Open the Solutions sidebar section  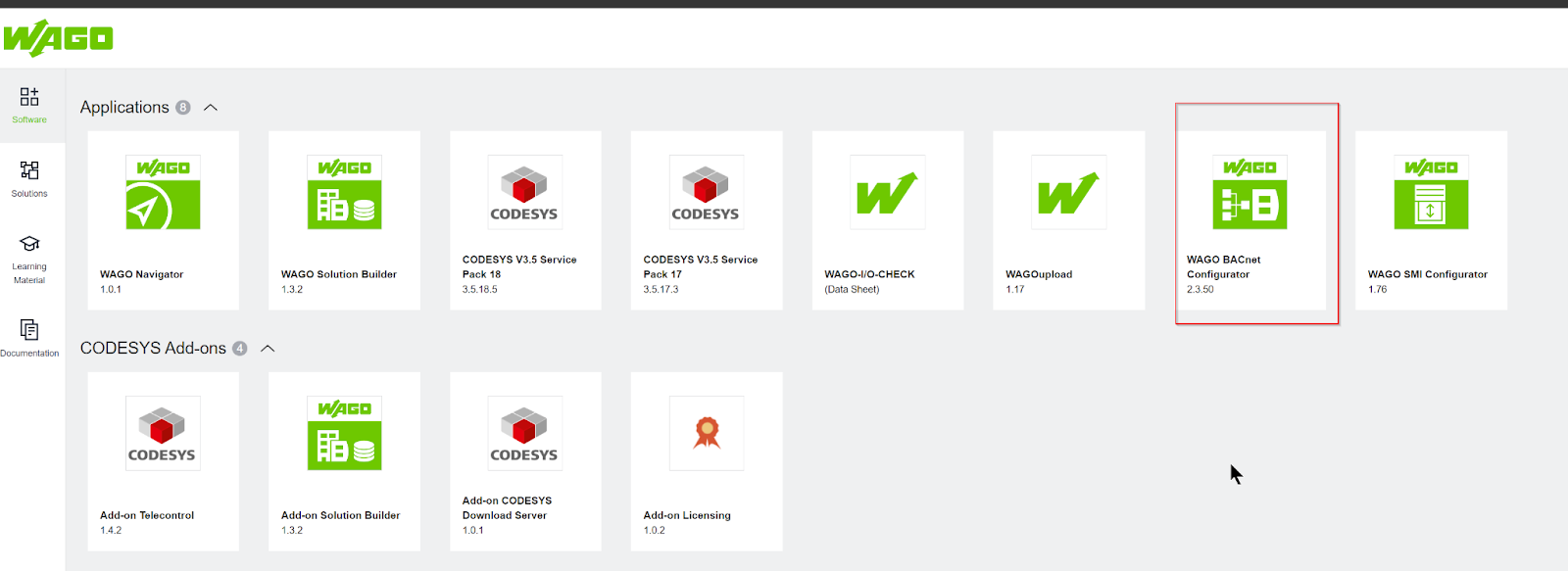(x=29, y=179)
